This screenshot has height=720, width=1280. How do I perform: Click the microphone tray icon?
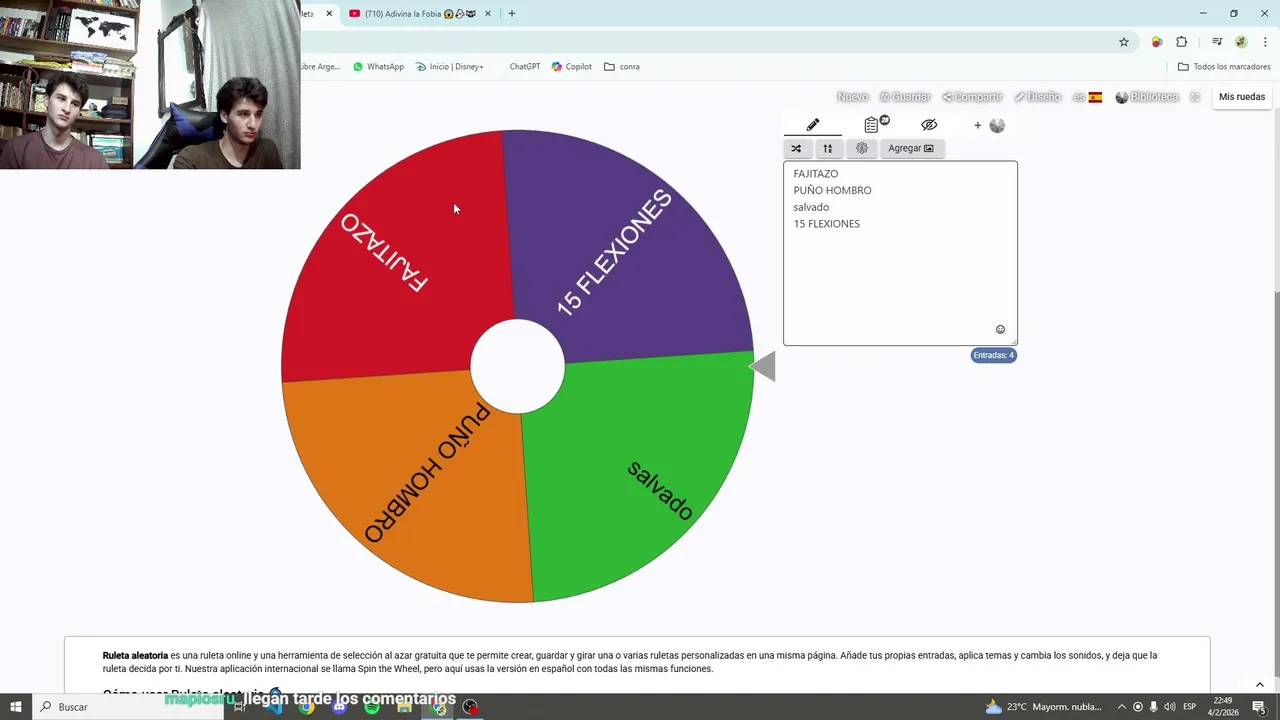1154,707
